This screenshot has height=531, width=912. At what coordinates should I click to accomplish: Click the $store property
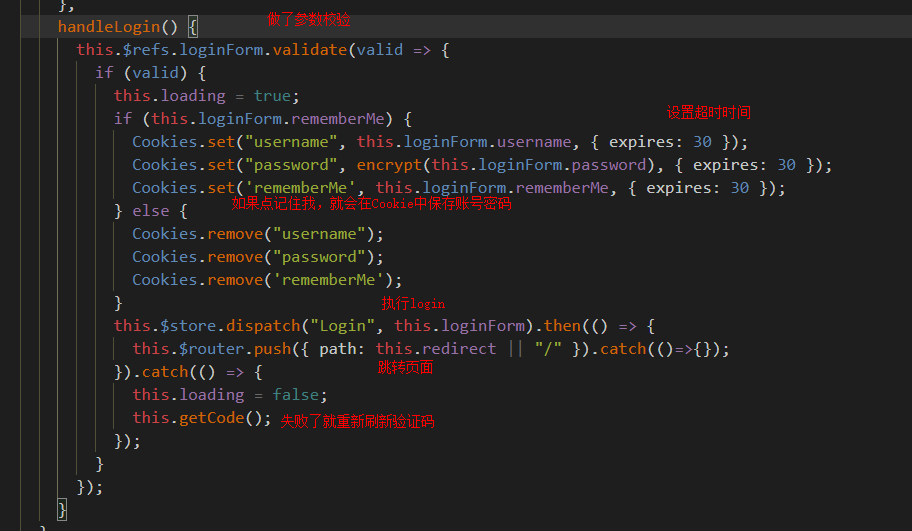tap(188, 326)
